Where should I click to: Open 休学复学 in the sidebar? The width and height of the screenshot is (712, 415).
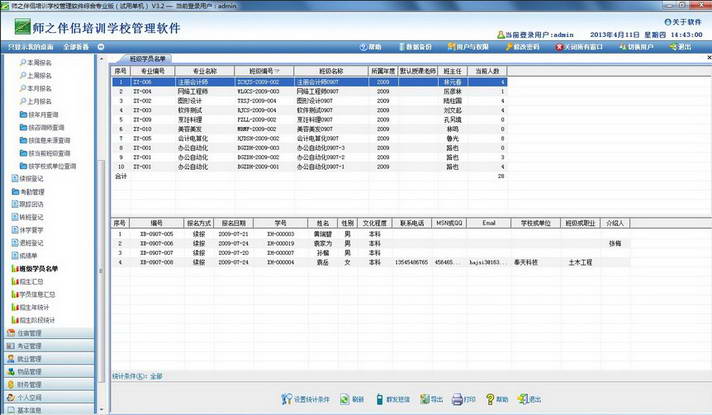(27, 230)
